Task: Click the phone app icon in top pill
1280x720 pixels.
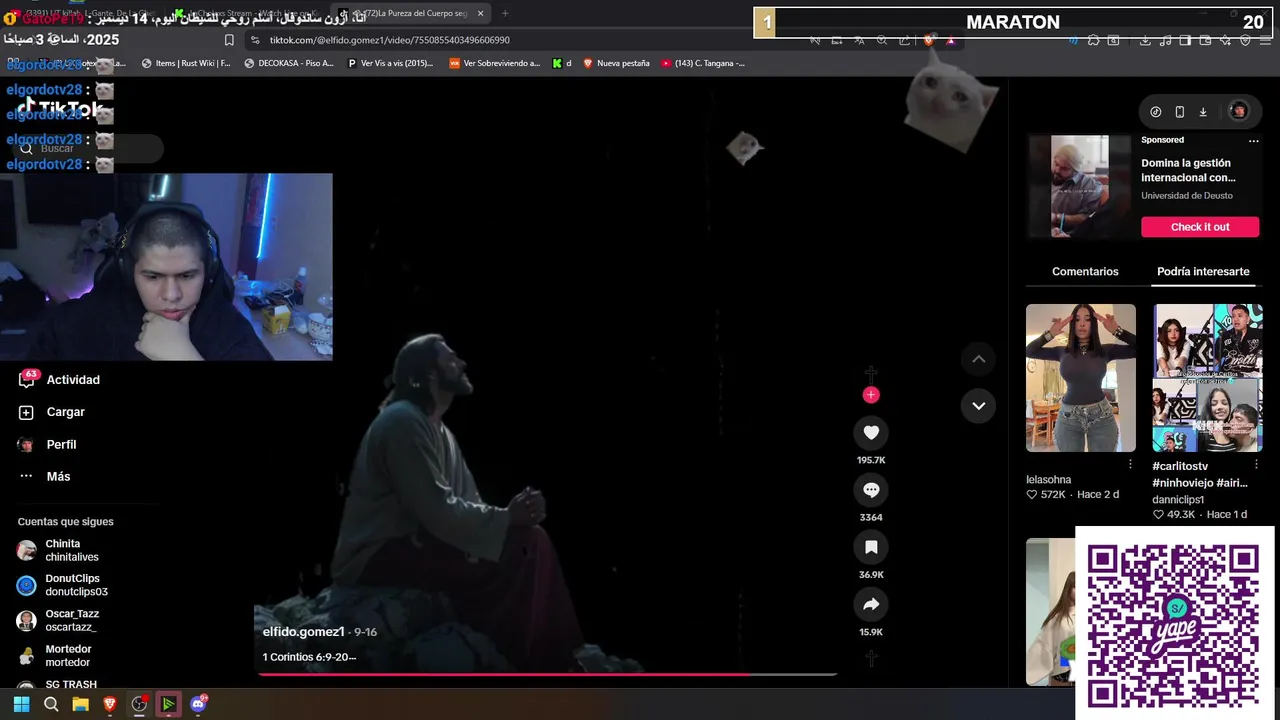Action: click(1180, 112)
